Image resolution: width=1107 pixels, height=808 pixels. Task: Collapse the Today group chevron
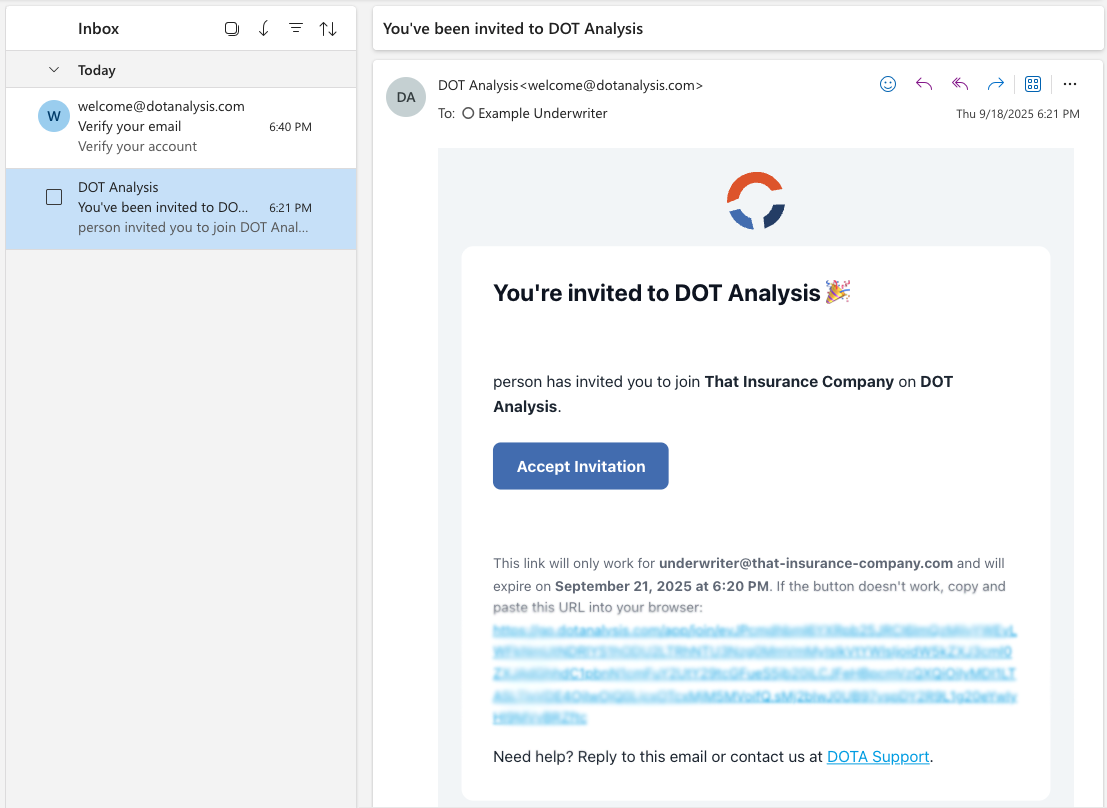point(54,70)
